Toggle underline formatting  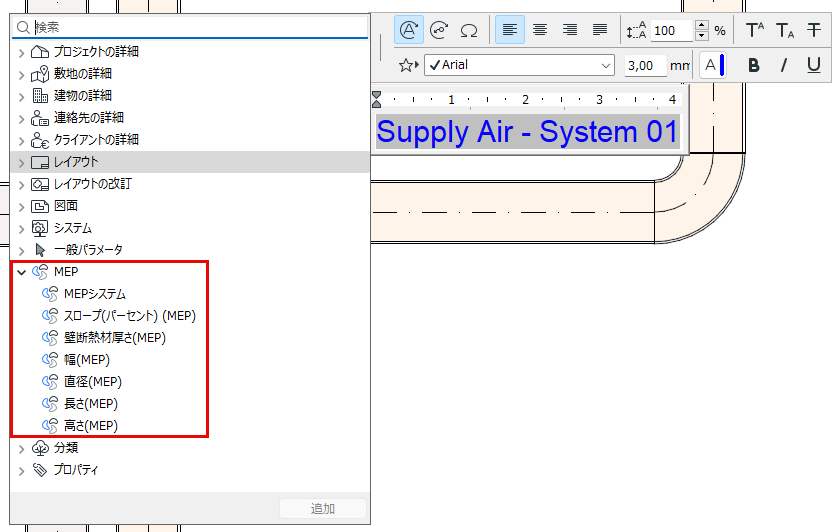[813, 65]
